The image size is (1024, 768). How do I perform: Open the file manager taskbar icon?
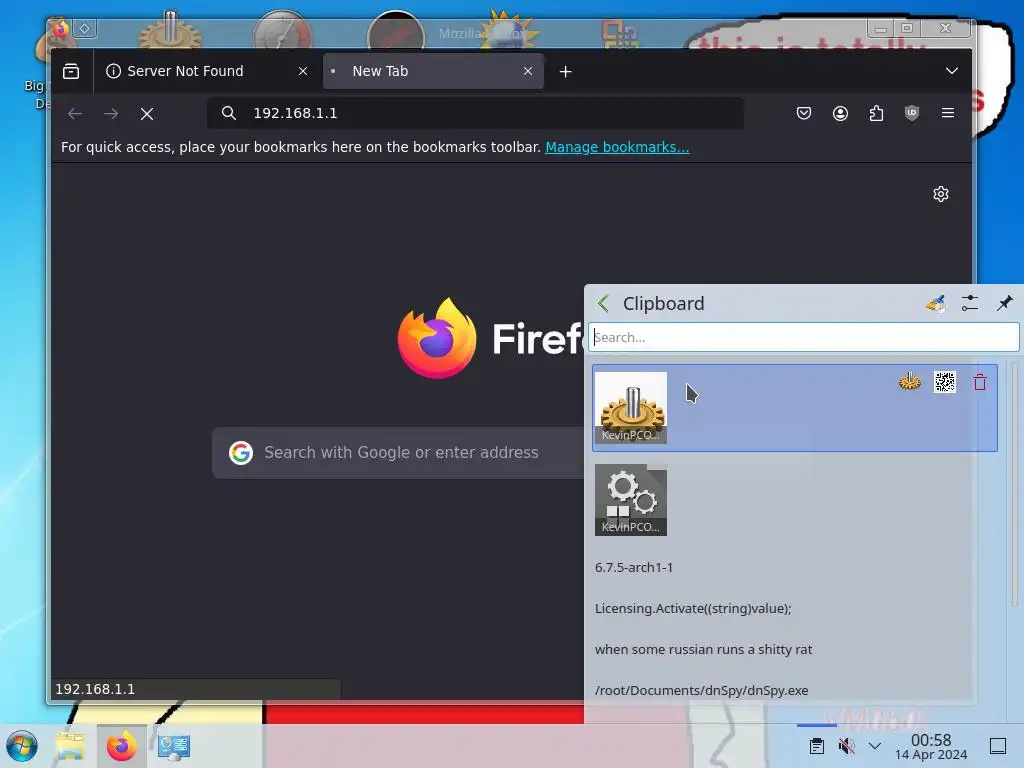(x=71, y=746)
